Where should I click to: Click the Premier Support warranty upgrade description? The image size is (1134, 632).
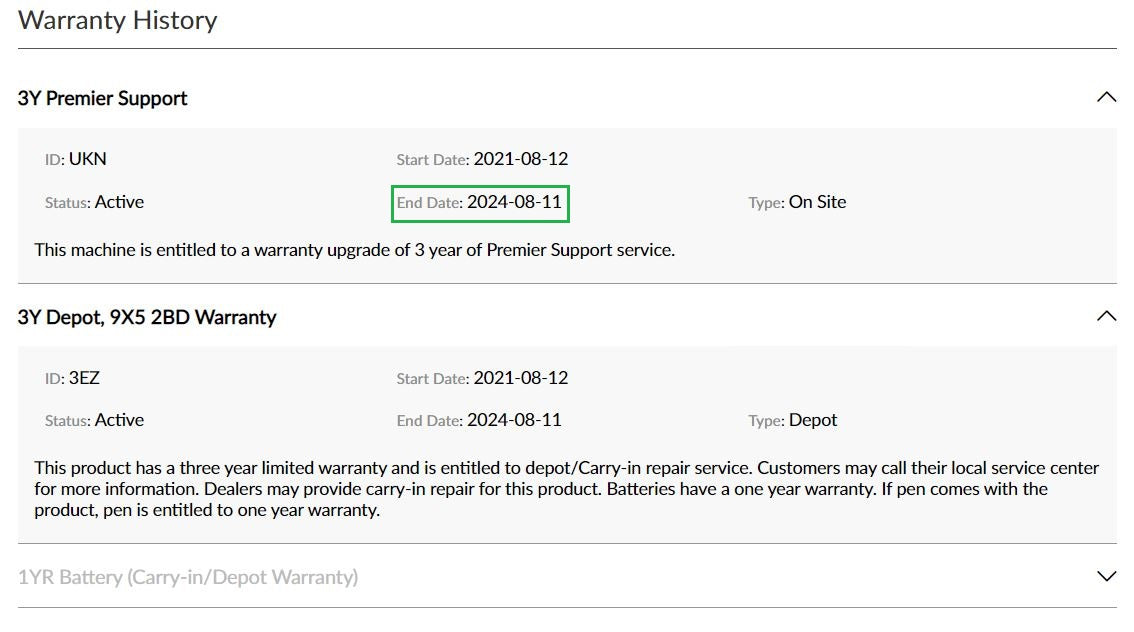355,250
